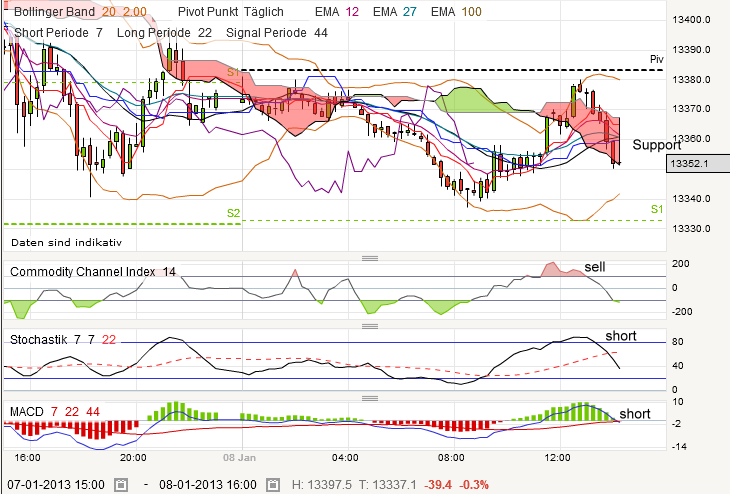The height and width of the screenshot is (494, 730).
Task: Click the Pivot Punkt Täglich label
Action: coord(230,12)
